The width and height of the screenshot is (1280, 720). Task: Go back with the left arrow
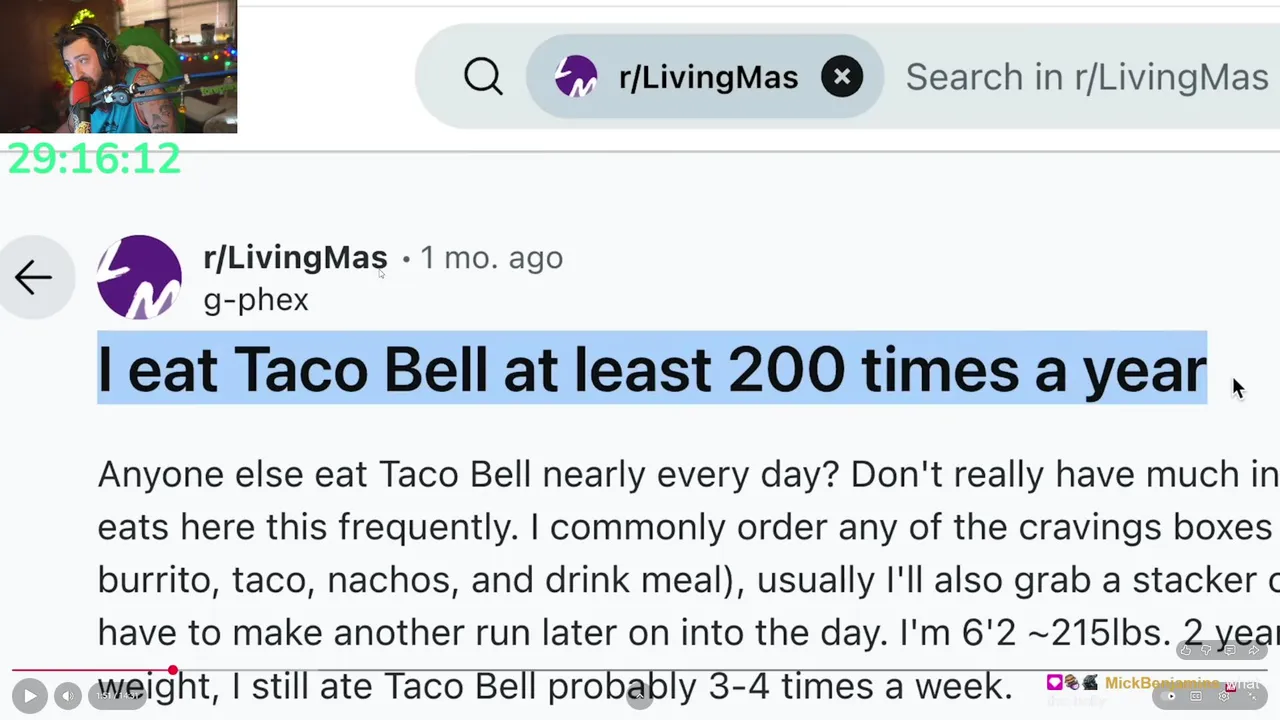point(33,278)
